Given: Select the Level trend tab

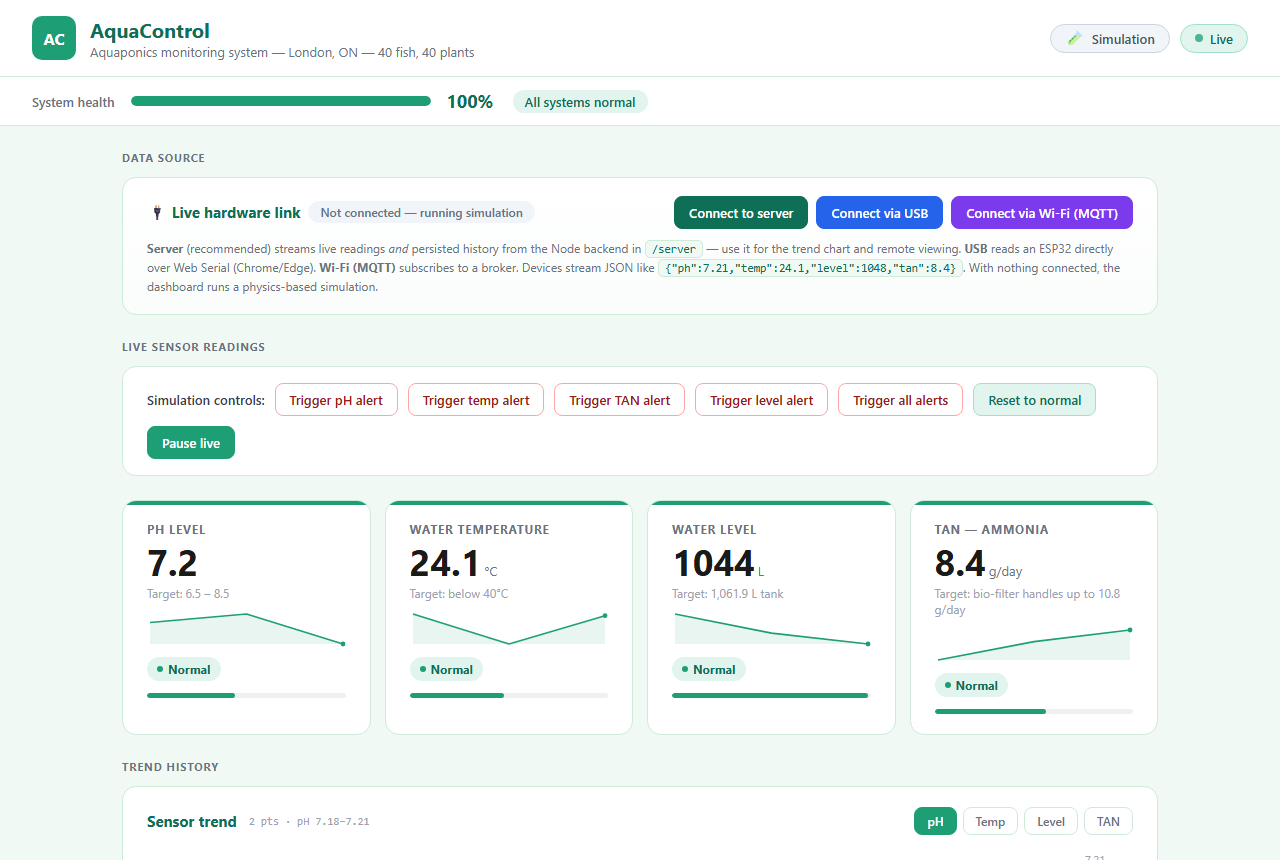Looking at the screenshot, I should click(x=1051, y=821).
